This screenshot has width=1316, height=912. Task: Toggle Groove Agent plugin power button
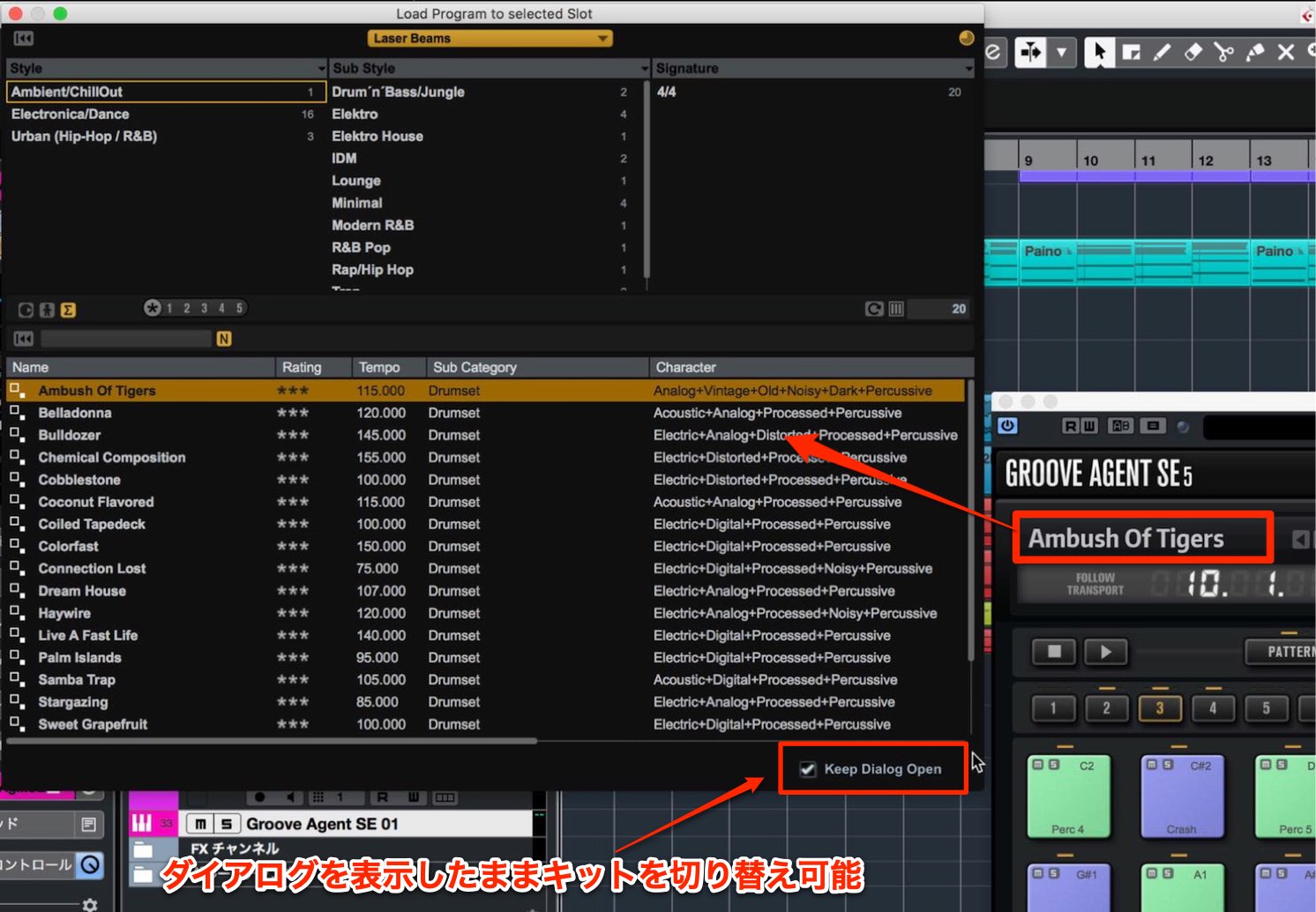coord(1007,426)
